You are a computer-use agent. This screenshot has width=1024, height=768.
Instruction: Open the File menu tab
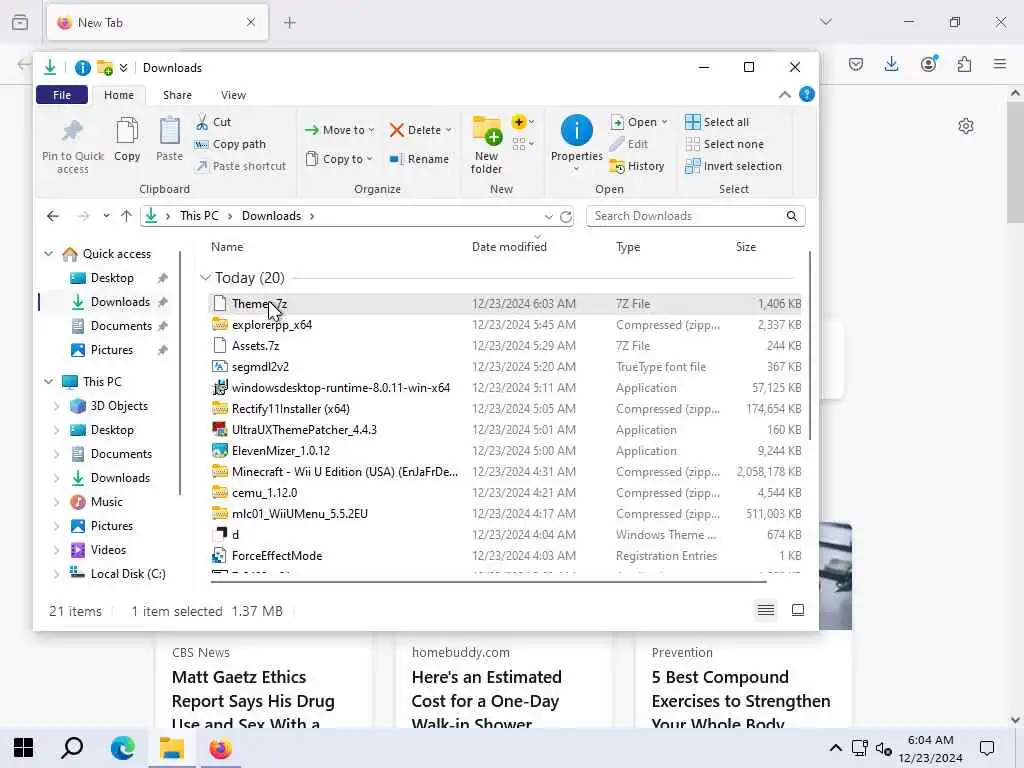62,95
